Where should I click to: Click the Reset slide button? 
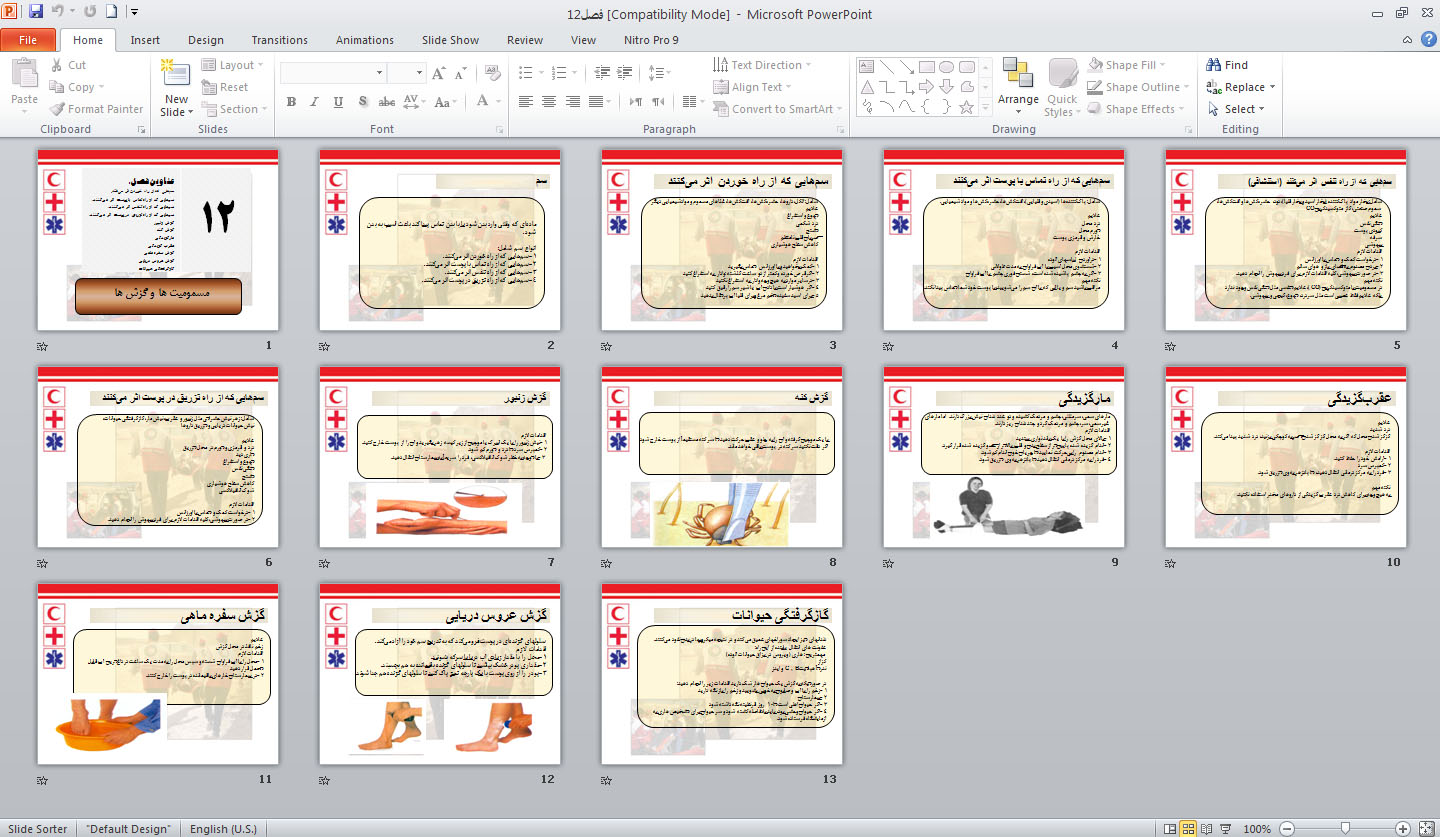225,87
